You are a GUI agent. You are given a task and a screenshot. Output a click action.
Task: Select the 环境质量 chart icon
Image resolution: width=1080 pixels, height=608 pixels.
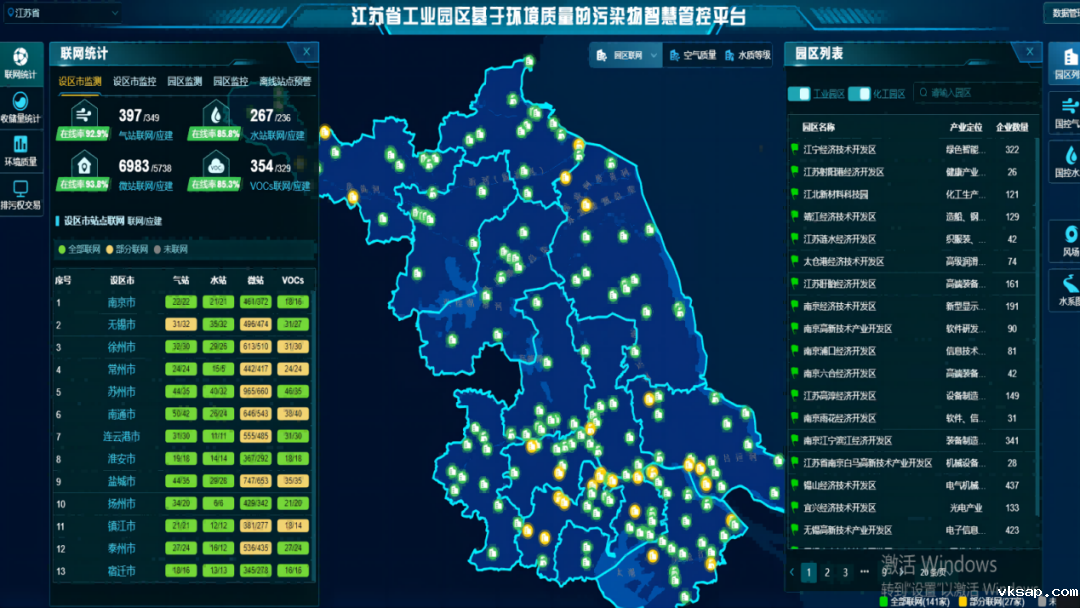pyautogui.click(x=20, y=148)
